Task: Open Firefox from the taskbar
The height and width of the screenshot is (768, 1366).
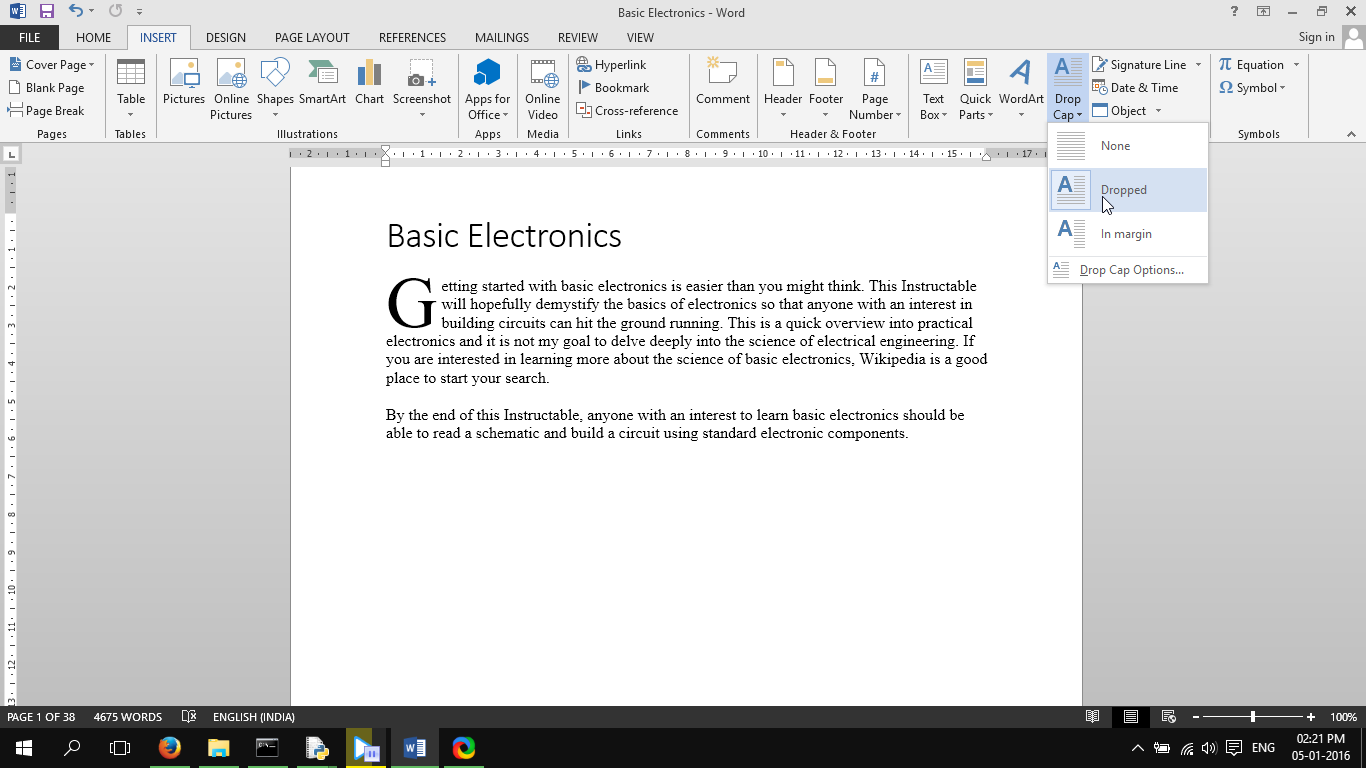Action: coord(170,747)
